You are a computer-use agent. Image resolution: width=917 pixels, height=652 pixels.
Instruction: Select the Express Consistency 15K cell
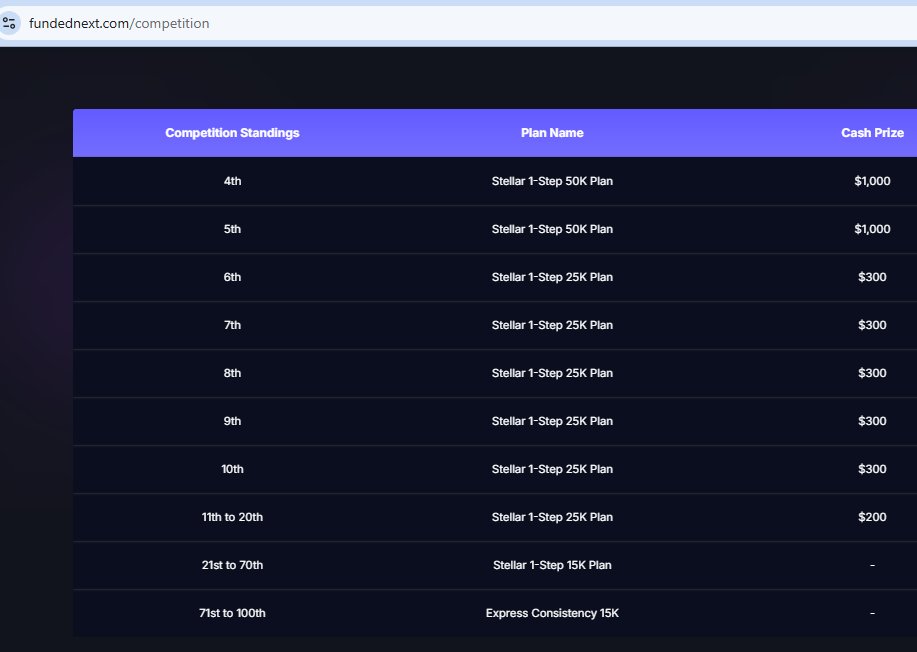coord(552,612)
